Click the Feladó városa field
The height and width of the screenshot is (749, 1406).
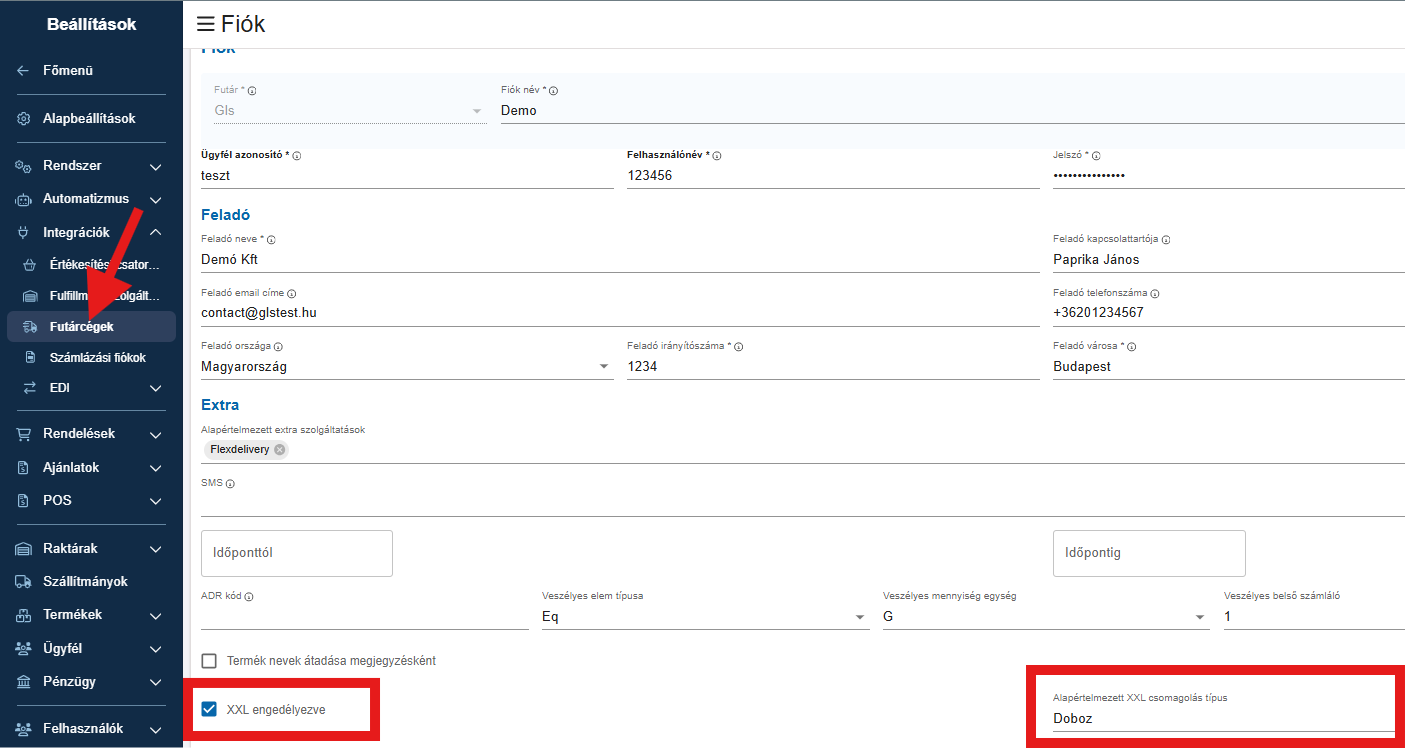coord(1229,367)
